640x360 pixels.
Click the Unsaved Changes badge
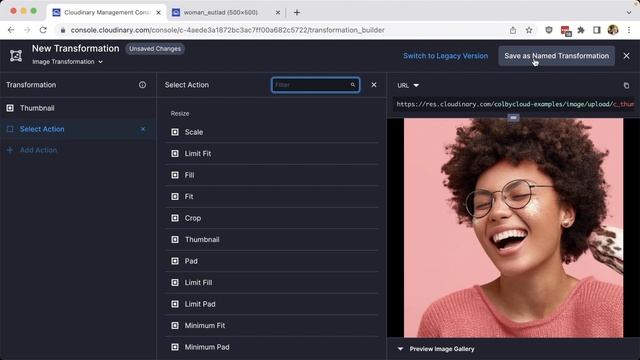(155, 49)
